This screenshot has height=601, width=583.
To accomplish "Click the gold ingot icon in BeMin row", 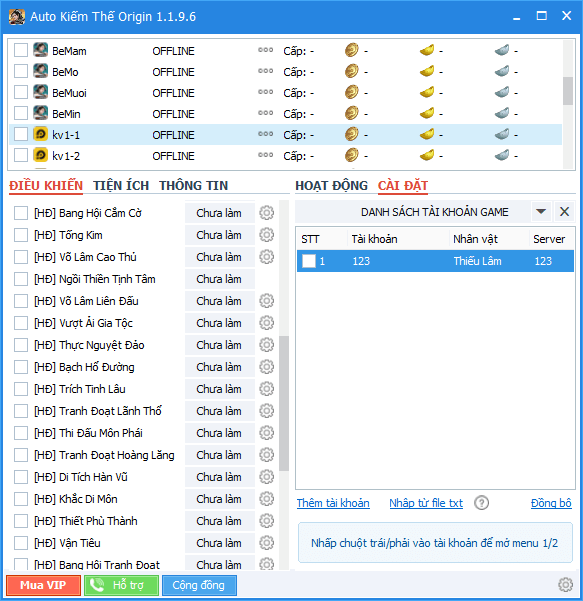I will pyautogui.click(x=427, y=113).
